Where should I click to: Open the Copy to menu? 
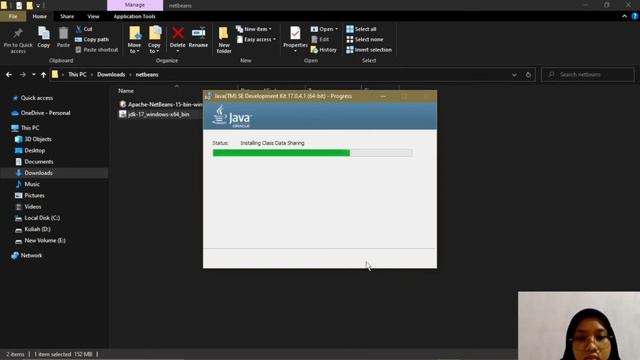pyautogui.click(x=154, y=40)
